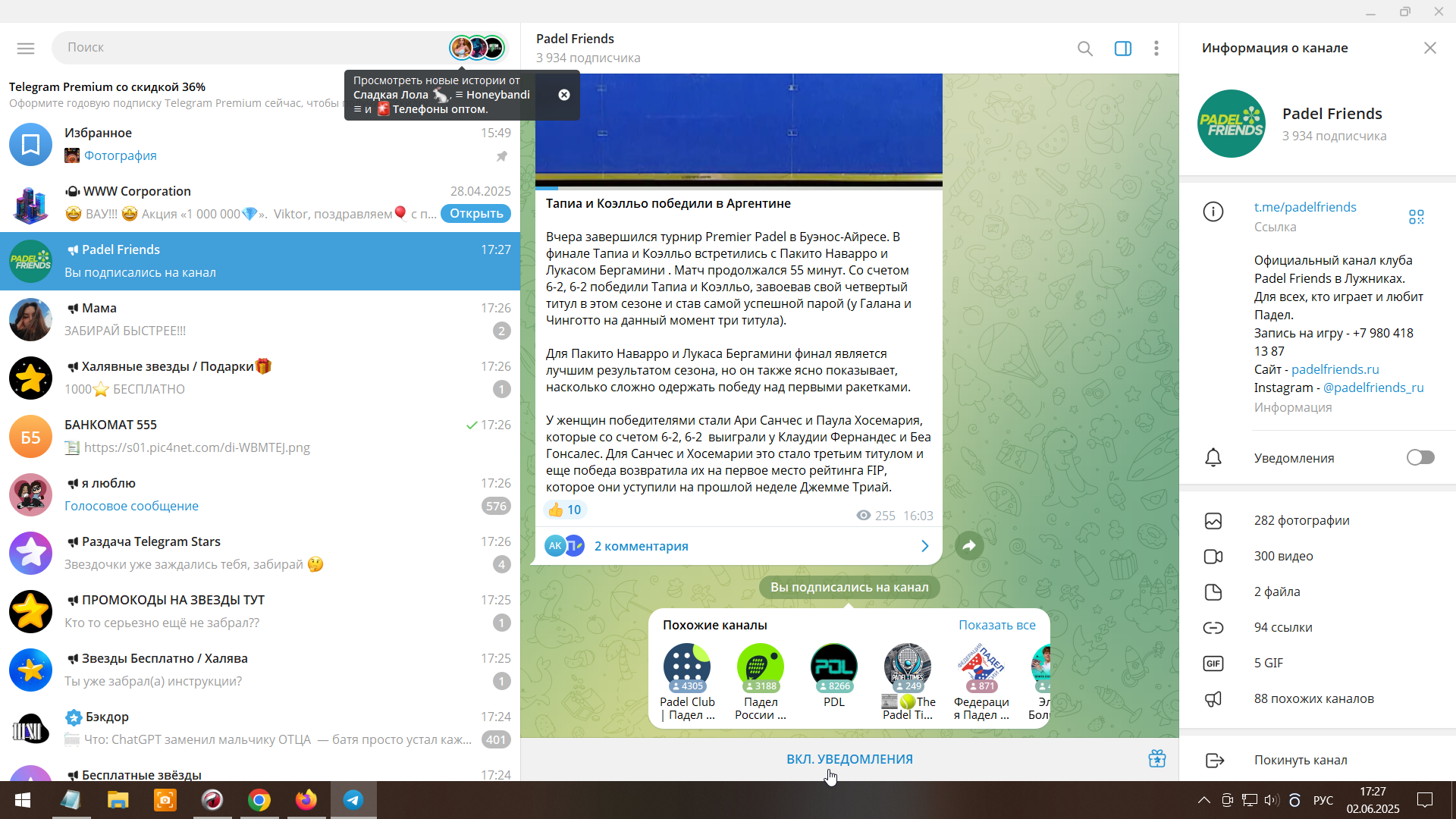Screen dimensions: 1456x819
Task: Click the pin icon in the Избранное row
Action: (x=501, y=156)
